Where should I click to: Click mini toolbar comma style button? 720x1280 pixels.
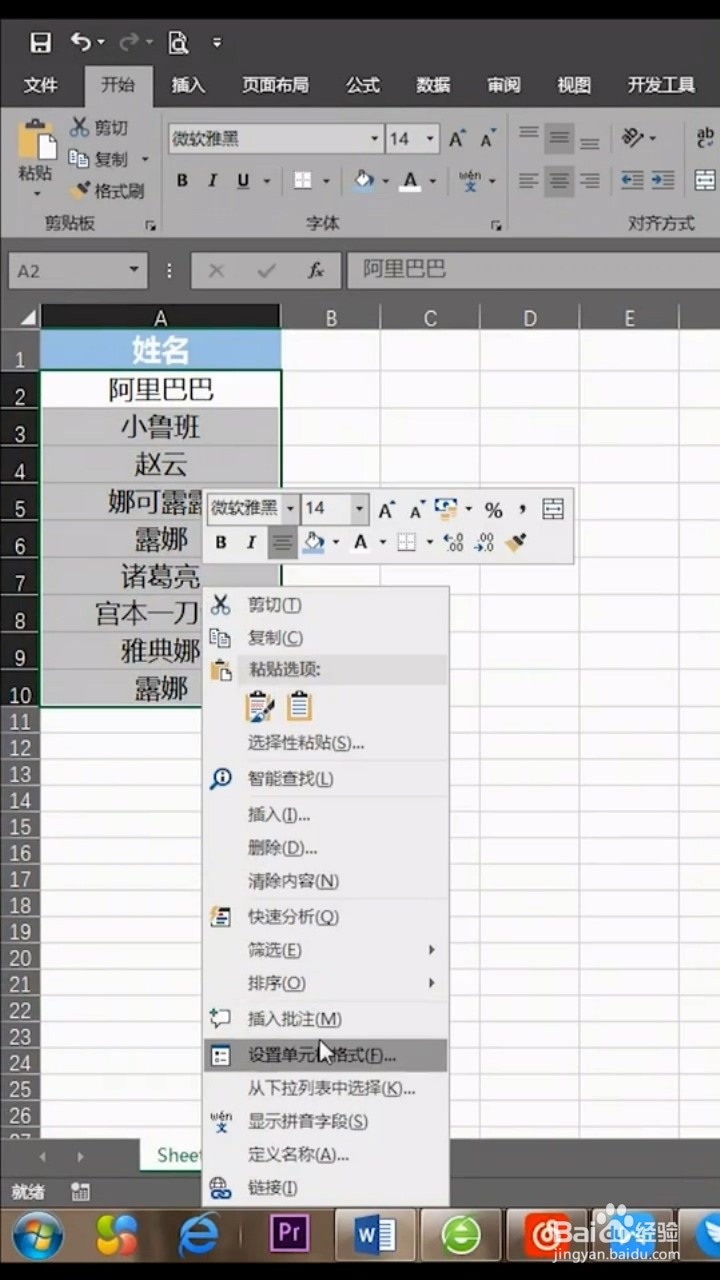pos(522,510)
